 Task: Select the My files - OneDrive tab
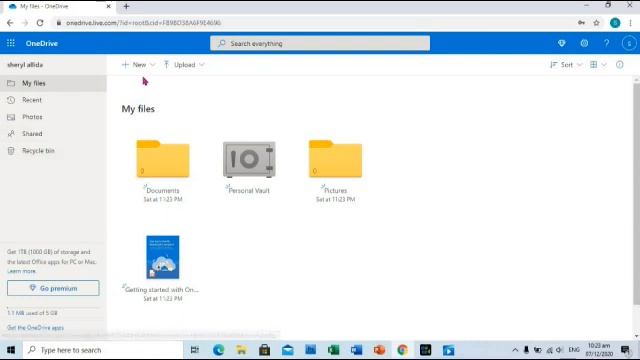[x=59, y=7]
